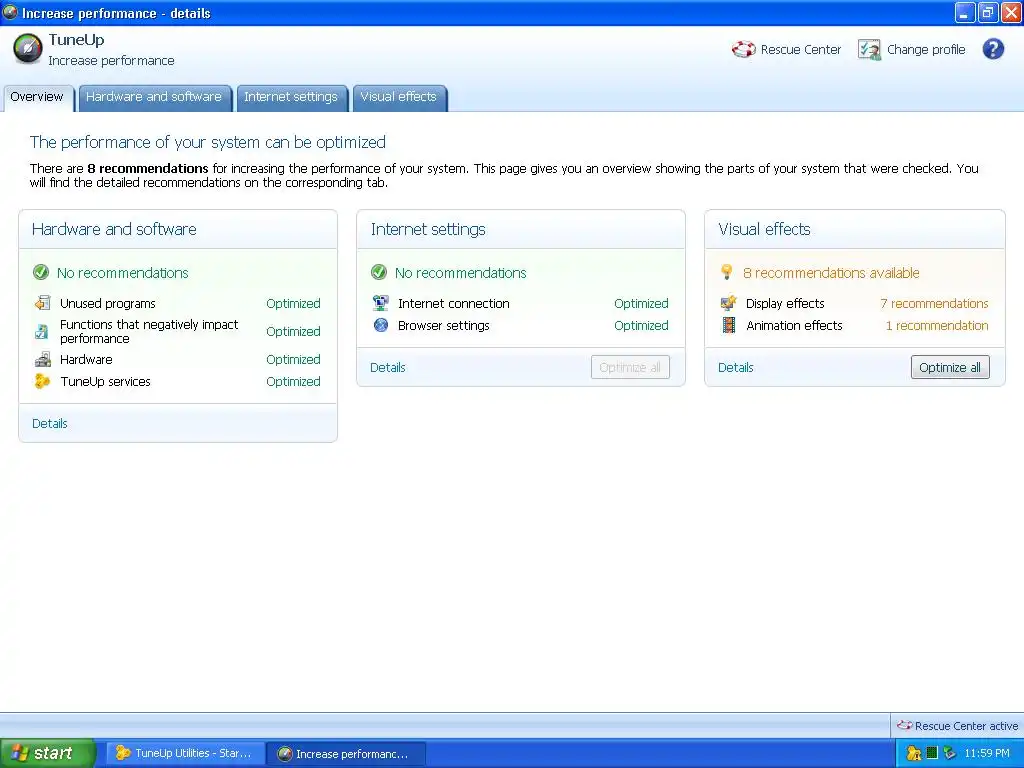Image resolution: width=1024 pixels, height=768 pixels.
Task: Click the 7 recommendations link
Action: (x=935, y=303)
